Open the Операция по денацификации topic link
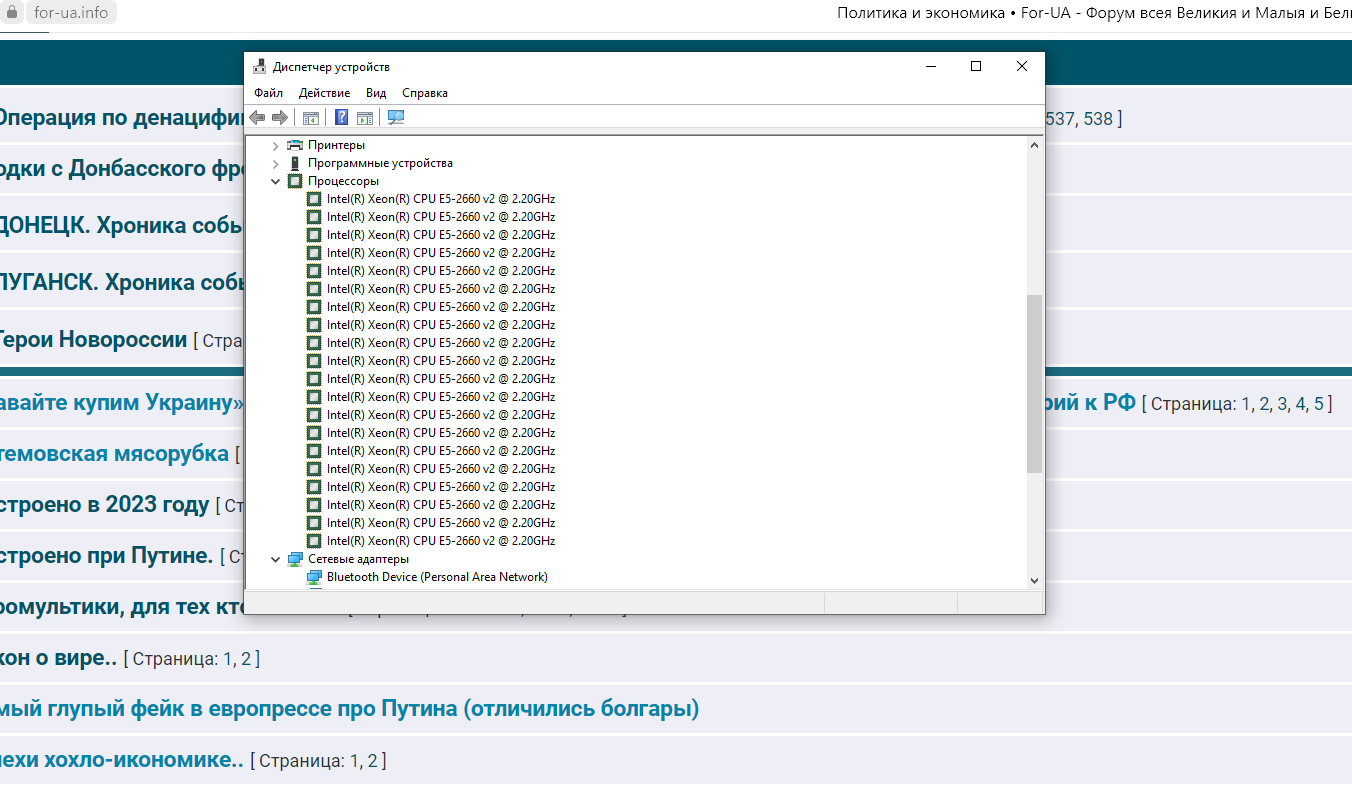The image size is (1352, 786). pyautogui.click(x=121, y=117)
